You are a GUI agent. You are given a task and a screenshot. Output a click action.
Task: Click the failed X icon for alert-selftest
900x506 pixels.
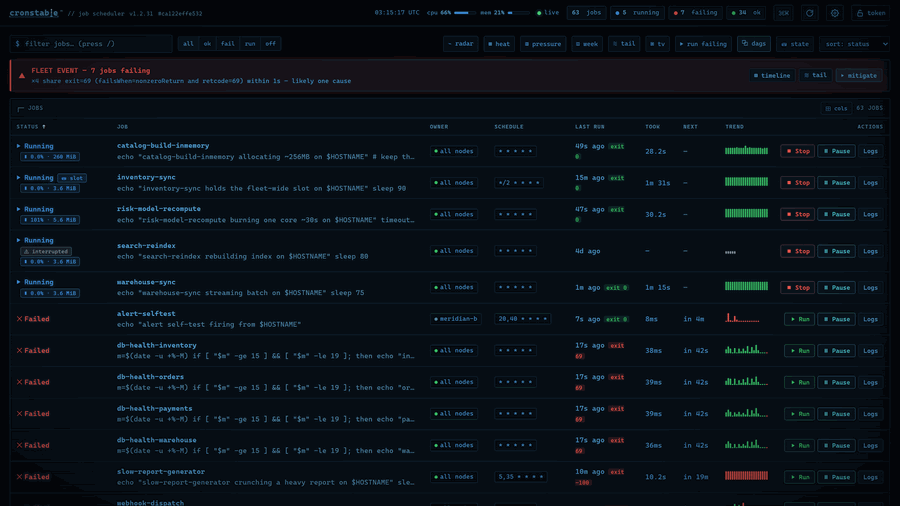pos(20,319)
